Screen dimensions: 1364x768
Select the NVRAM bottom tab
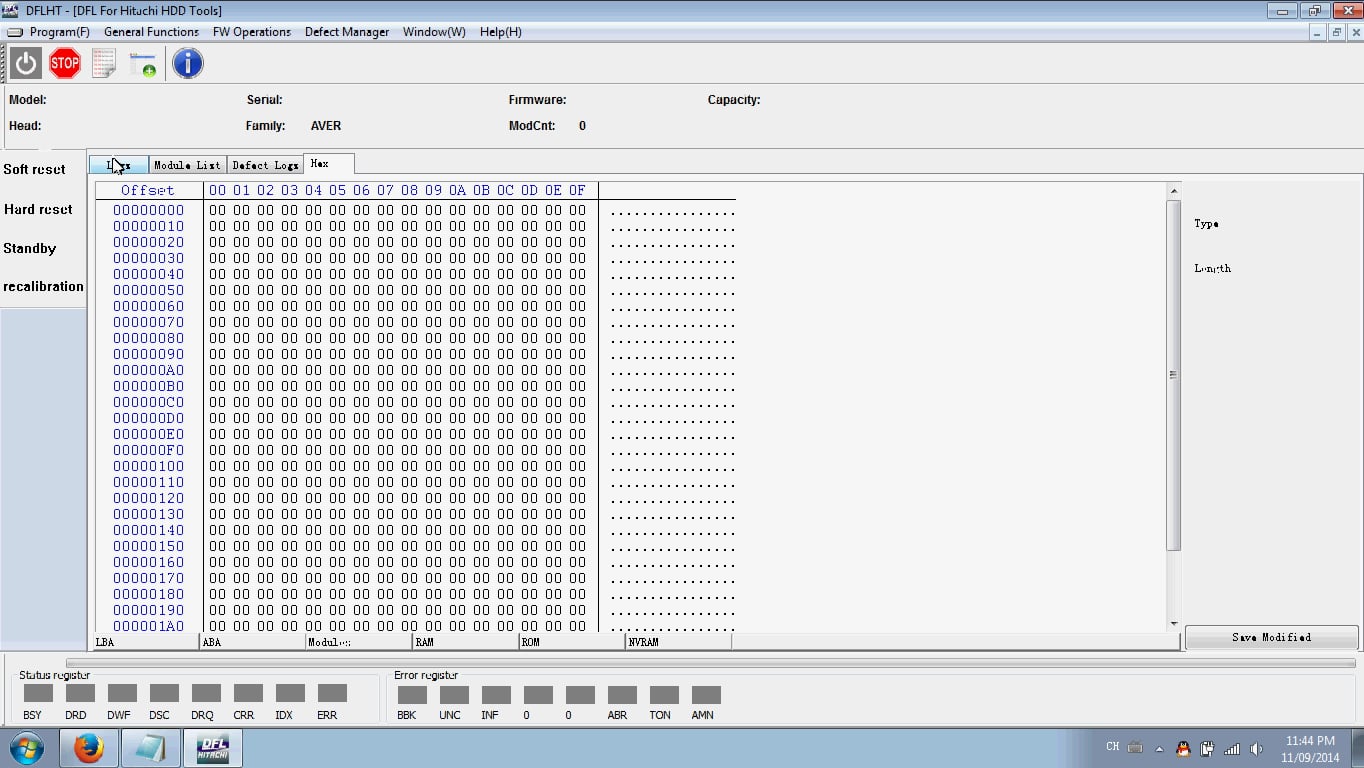(678, 642)
